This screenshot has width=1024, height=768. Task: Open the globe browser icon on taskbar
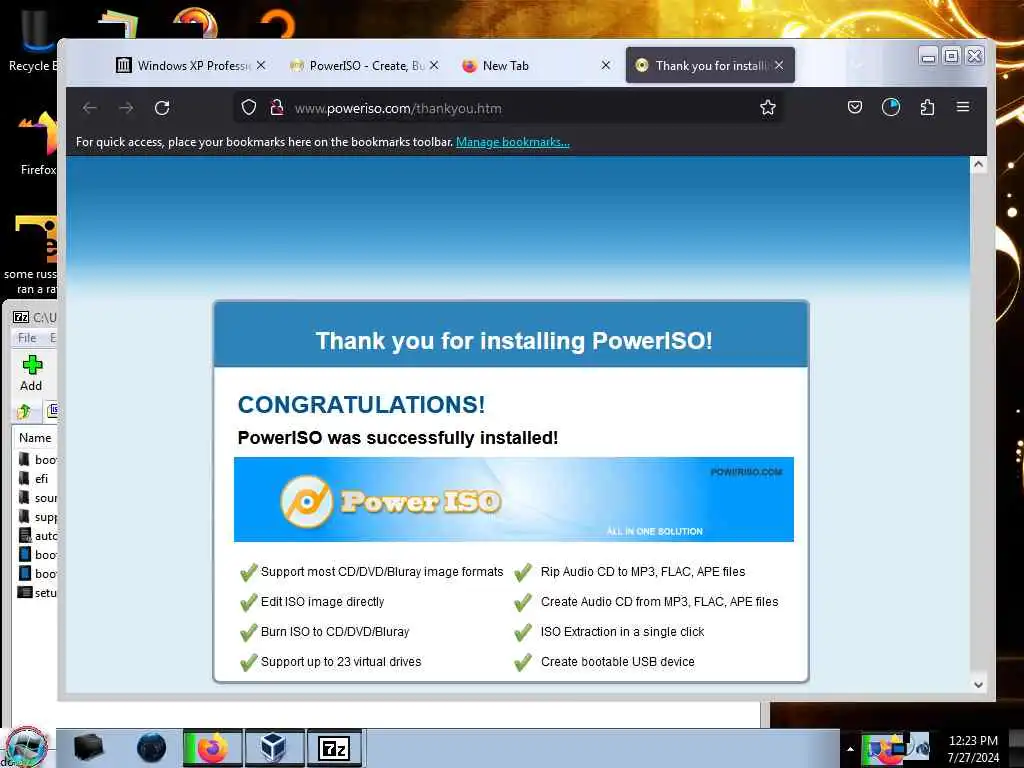(x=152, y=748)
